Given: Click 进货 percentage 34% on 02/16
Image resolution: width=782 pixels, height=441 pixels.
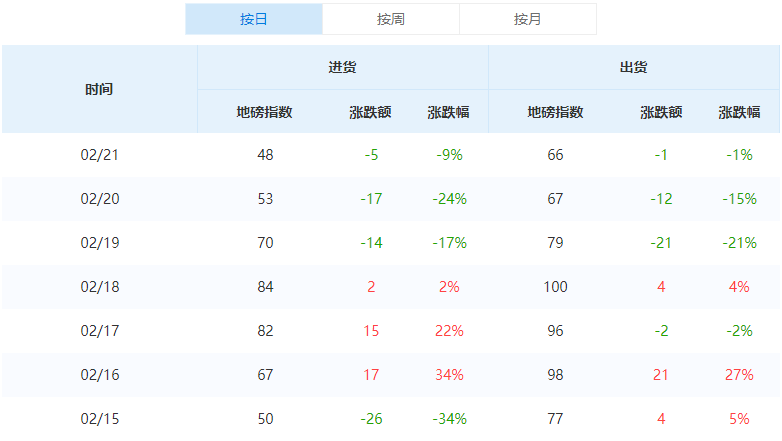Looking at the screenshot, I should click(x=449, y=375).
